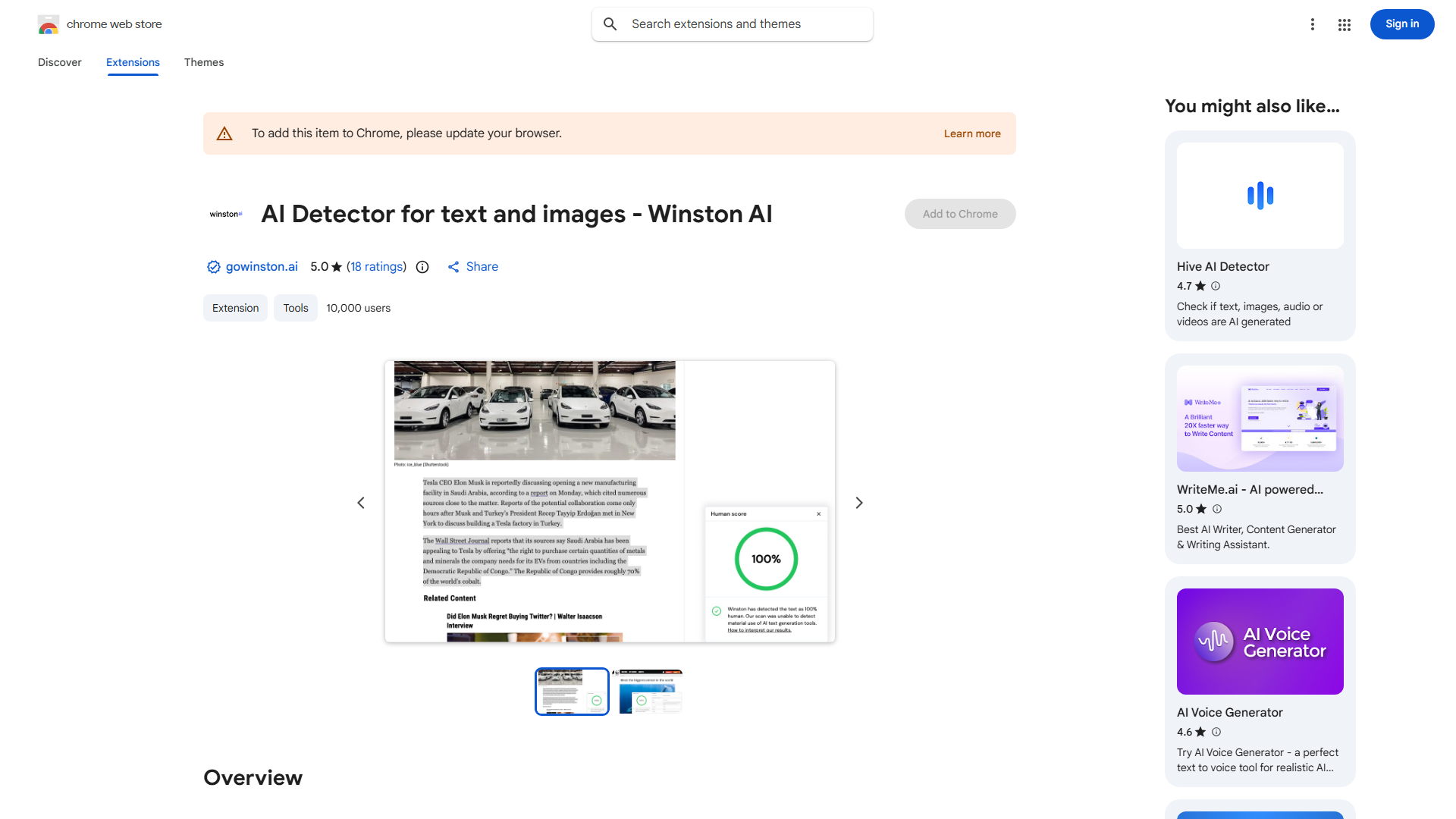Open the AI Voice Generator recommendation card
The image size is (1456, 819).
(x=1260, y=681)
